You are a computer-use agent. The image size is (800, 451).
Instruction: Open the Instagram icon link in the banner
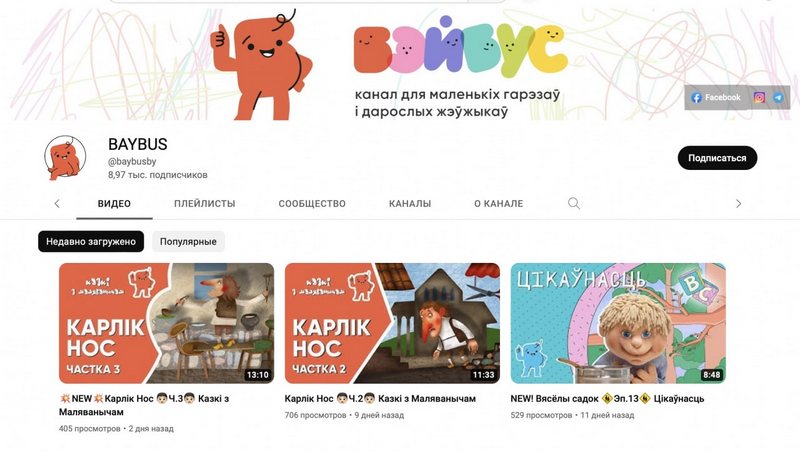(x=759, y=97)
